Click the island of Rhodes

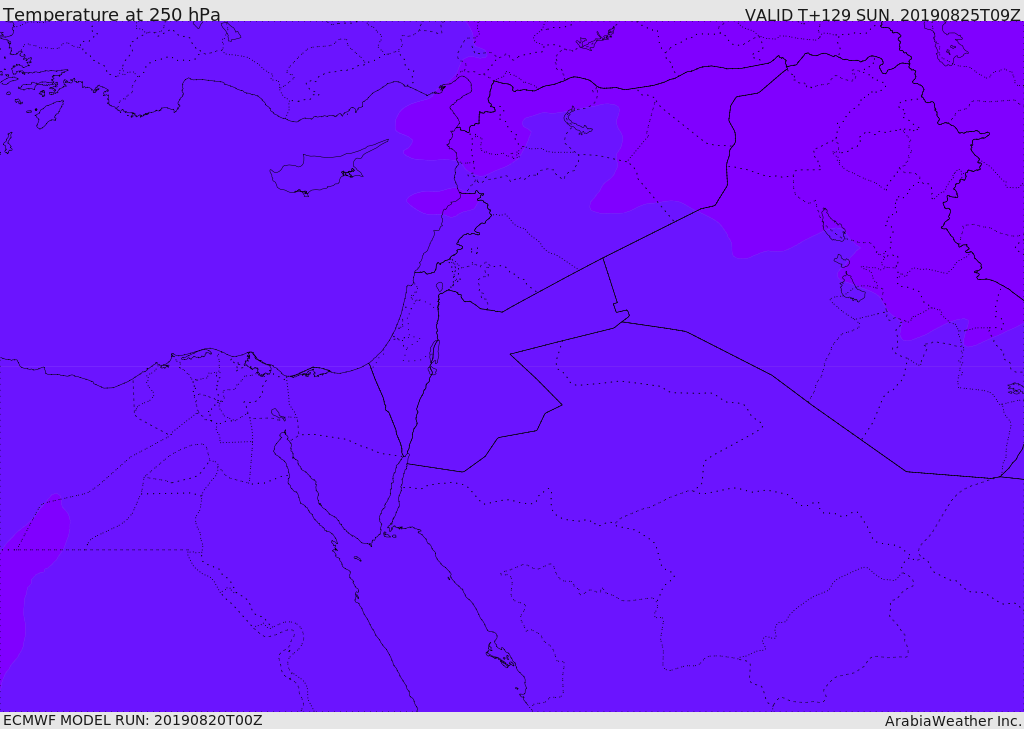pyautogui.click(x=48, y=114)
